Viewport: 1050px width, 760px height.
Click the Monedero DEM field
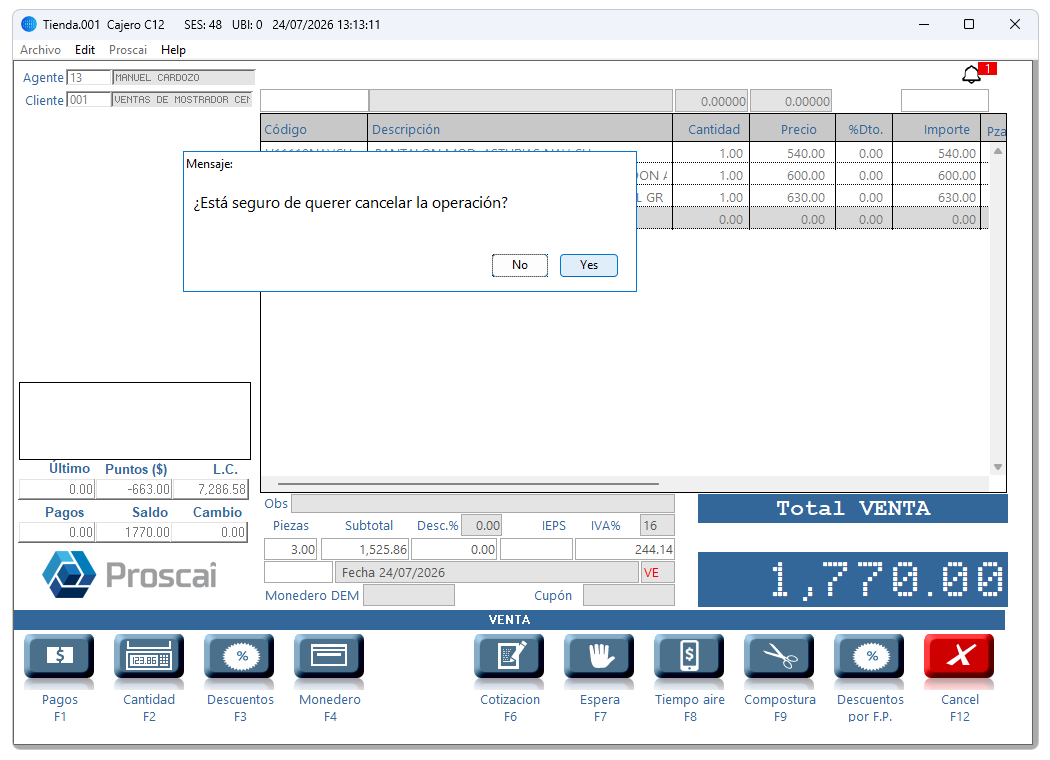[409, 595]
